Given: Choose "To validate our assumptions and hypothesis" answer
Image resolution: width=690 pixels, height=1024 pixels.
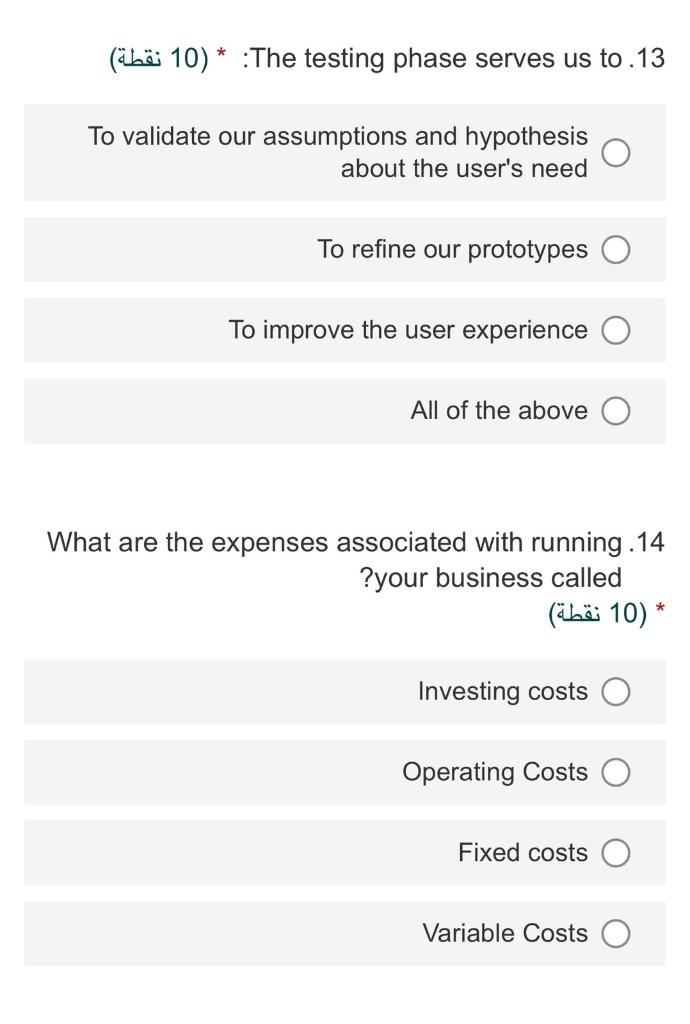Looking at the screenshot, I should point(618,152).
